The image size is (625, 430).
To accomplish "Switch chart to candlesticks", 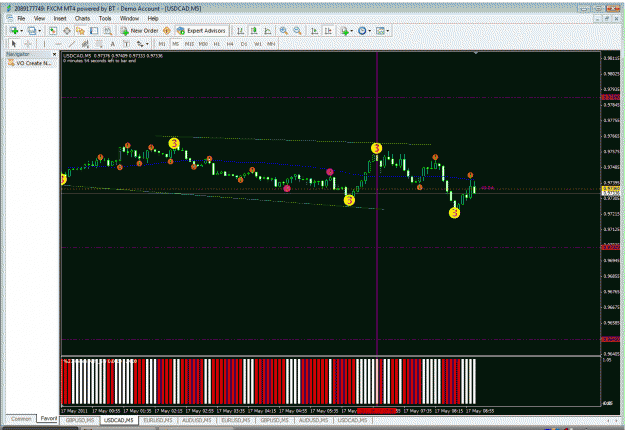I will (x=254, y=31).
